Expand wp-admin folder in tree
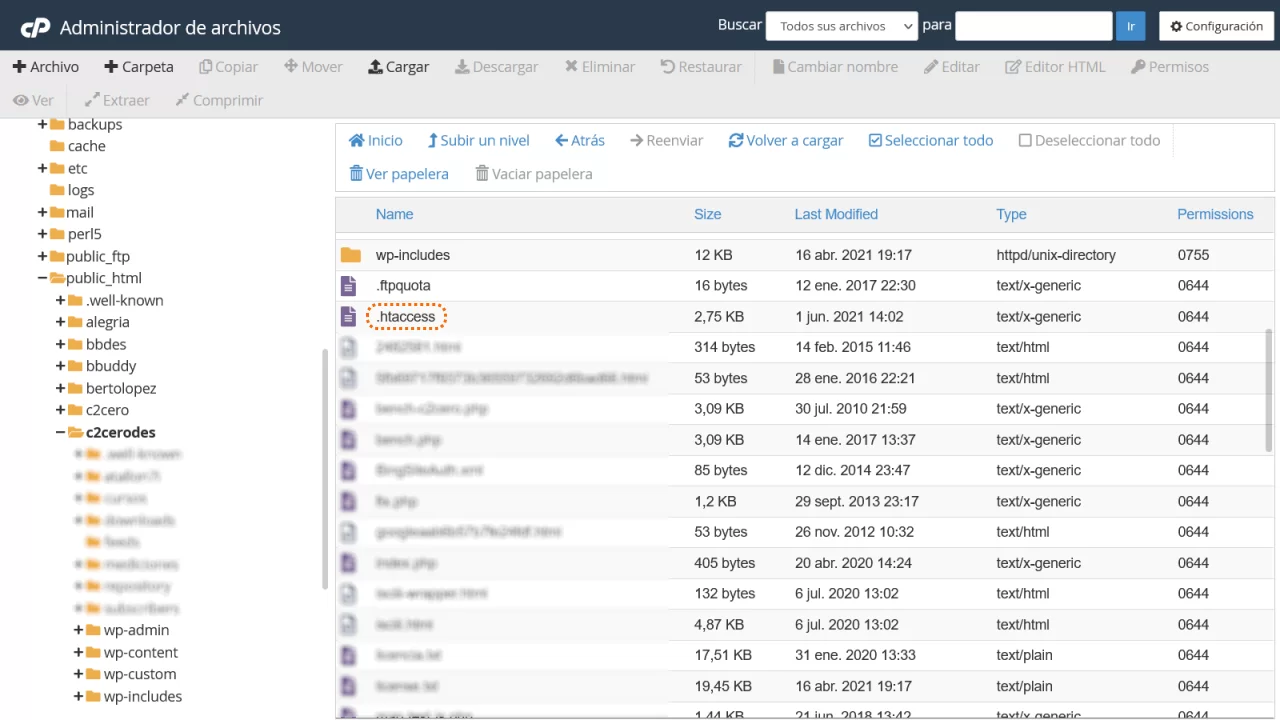The width and height of the screenshot is (1280, 720). pos(78,631)
